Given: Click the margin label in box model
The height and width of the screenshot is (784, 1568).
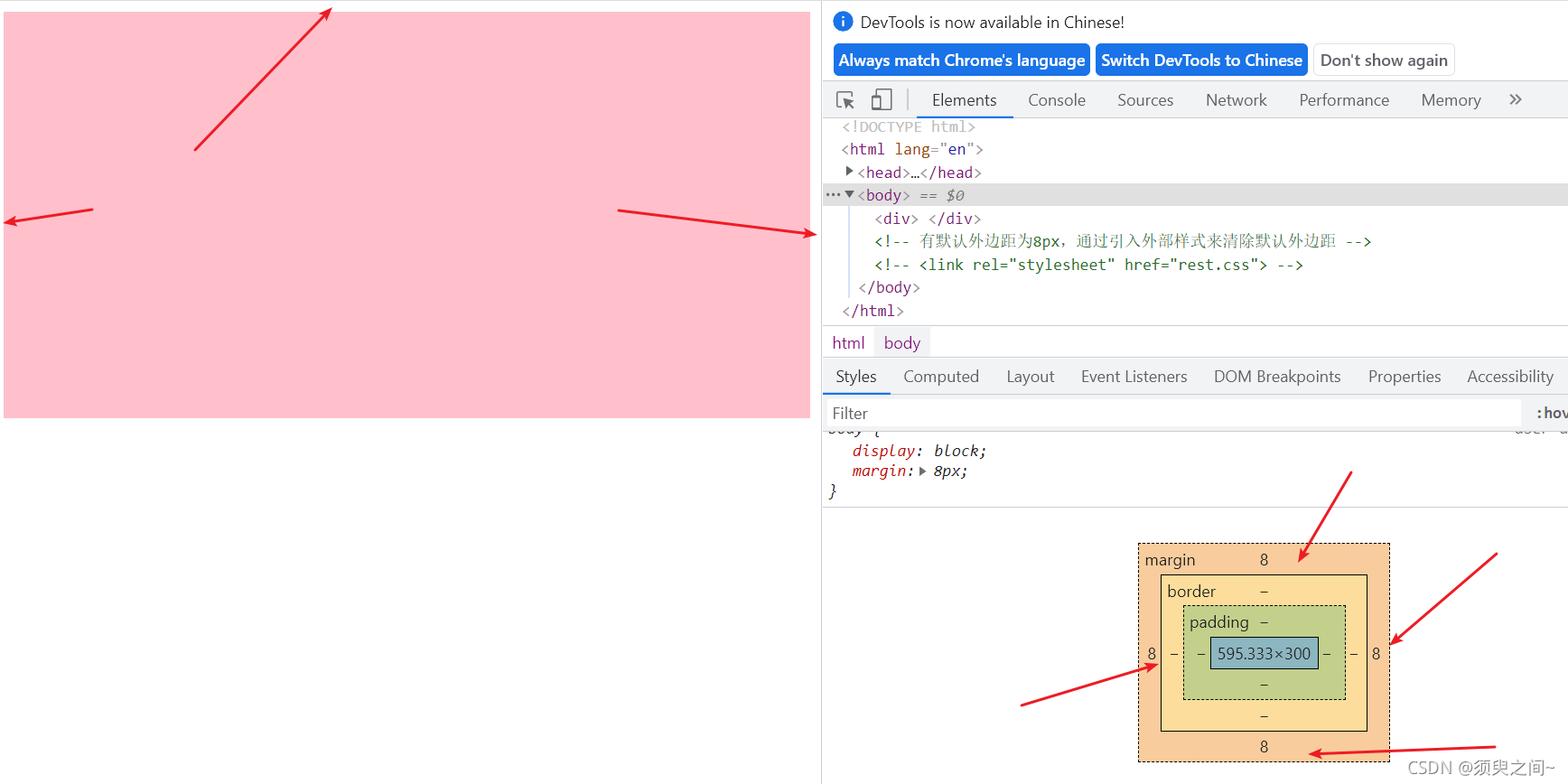Looking at the screenshot, I should click(1170, 560).
